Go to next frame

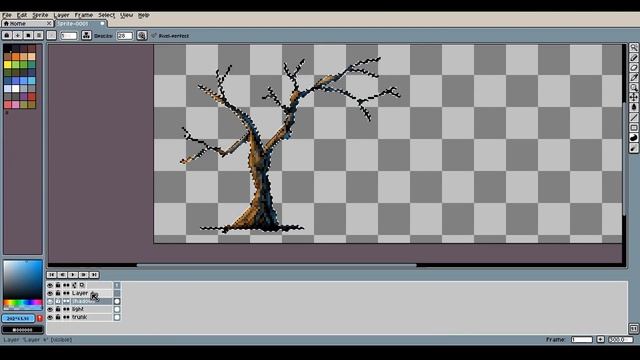84,275
